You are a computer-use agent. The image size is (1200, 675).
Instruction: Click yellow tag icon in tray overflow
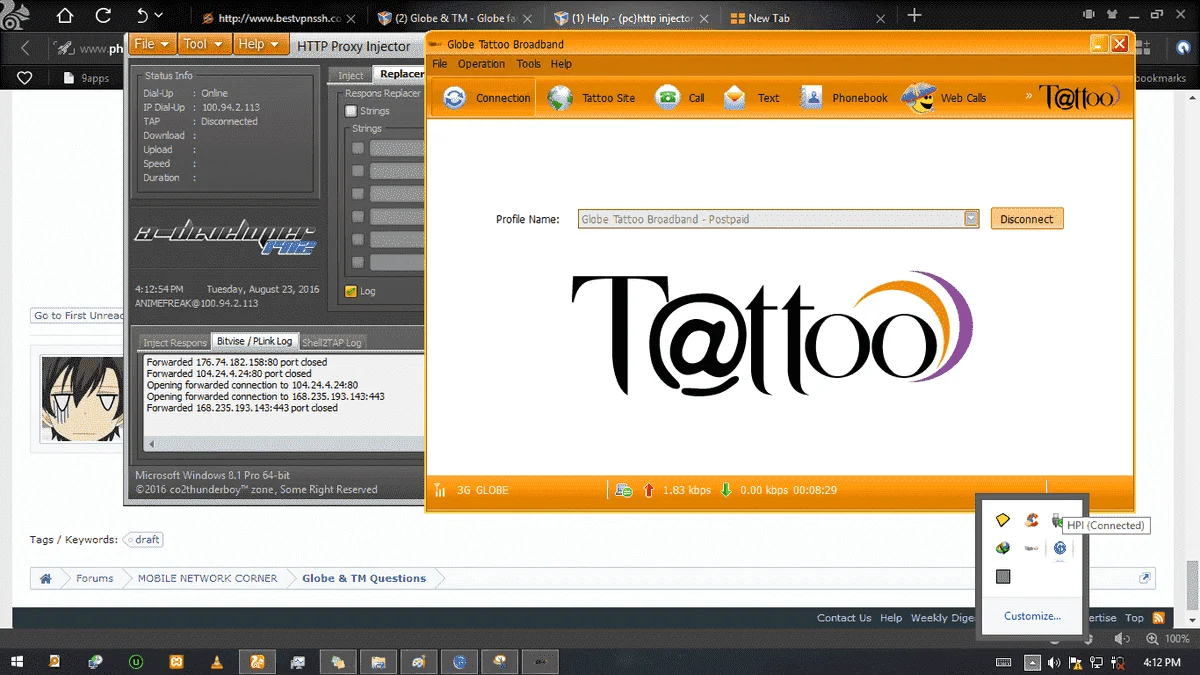point(1002,520)
